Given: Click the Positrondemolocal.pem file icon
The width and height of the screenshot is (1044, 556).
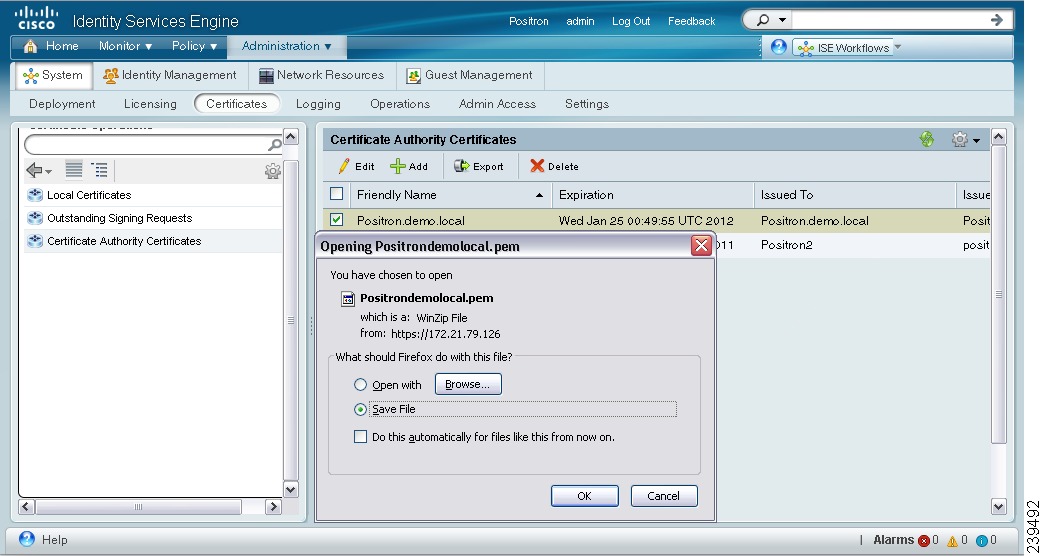Looking at the screenshot, I should pos(348,299).
